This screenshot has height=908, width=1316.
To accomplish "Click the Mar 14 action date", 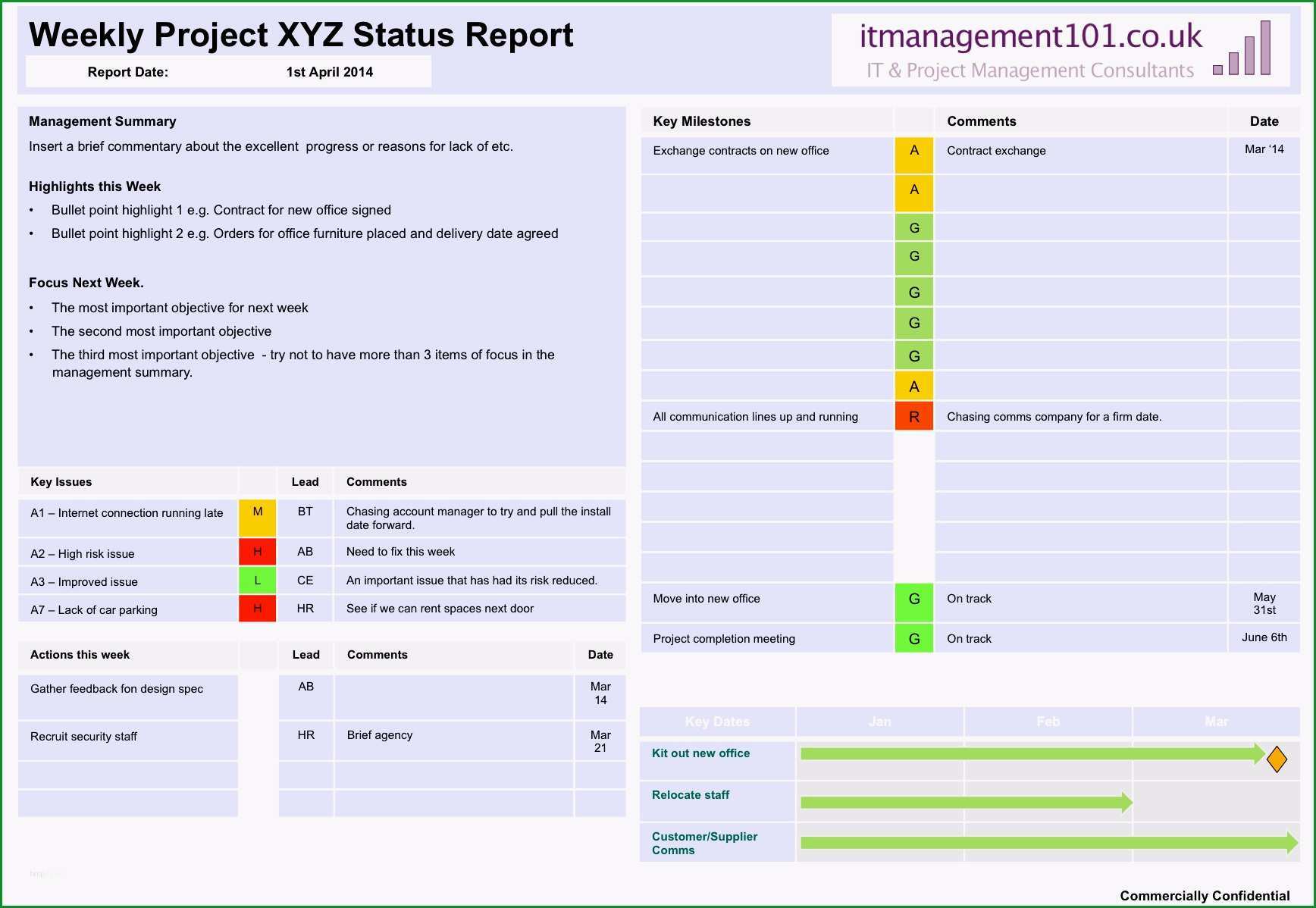I will tap(600, 694).
